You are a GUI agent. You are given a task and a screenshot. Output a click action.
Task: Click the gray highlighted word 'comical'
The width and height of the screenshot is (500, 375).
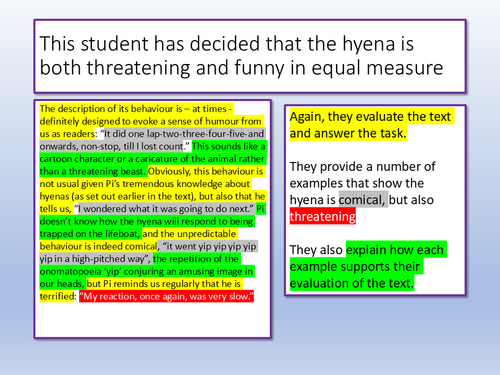click(x=363, y=200)
